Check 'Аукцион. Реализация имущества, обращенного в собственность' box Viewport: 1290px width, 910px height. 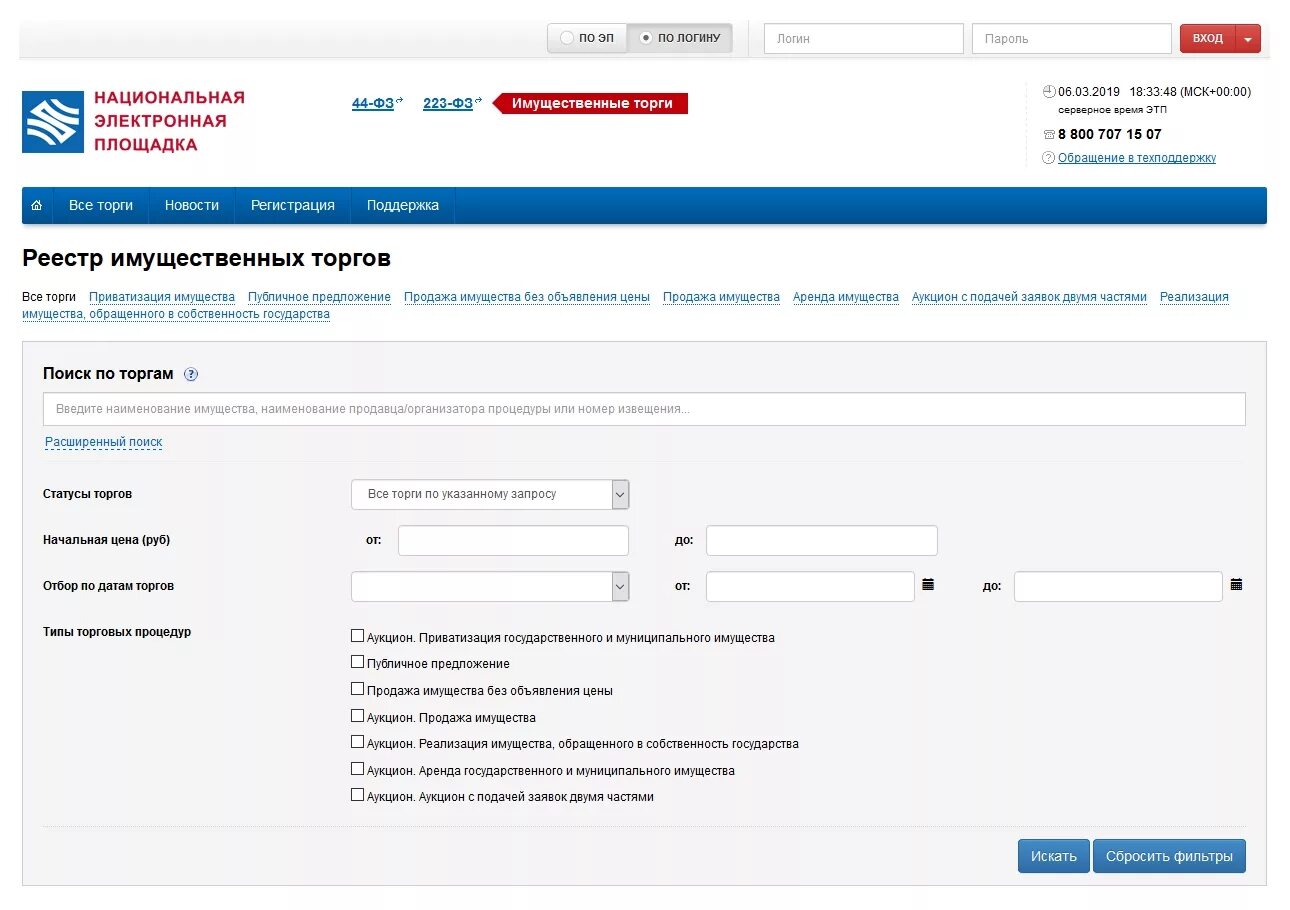[357, 742]
